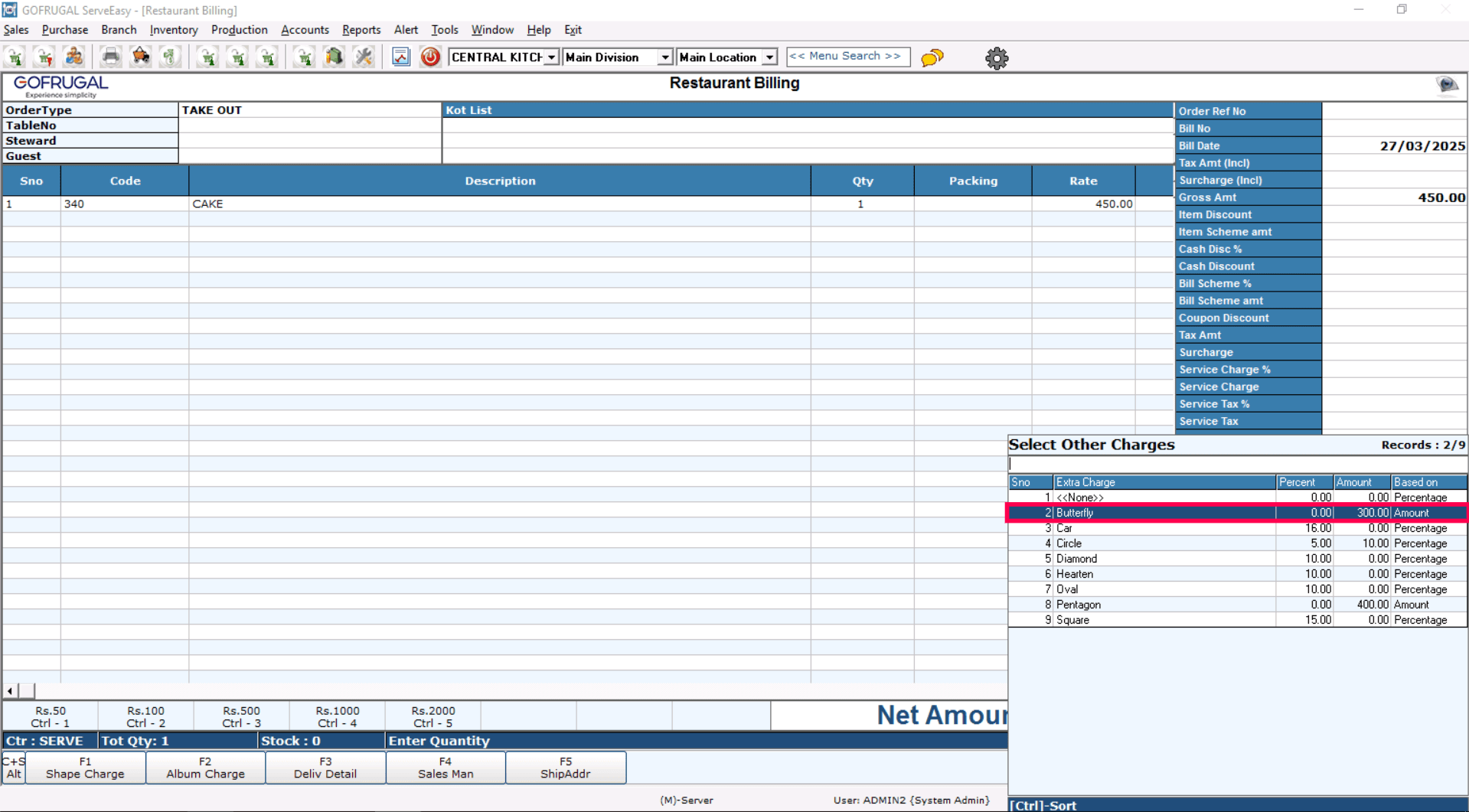The image size is (1469, 812).
Task: Click the Rs.500 quick cash button
Action: 241,716
